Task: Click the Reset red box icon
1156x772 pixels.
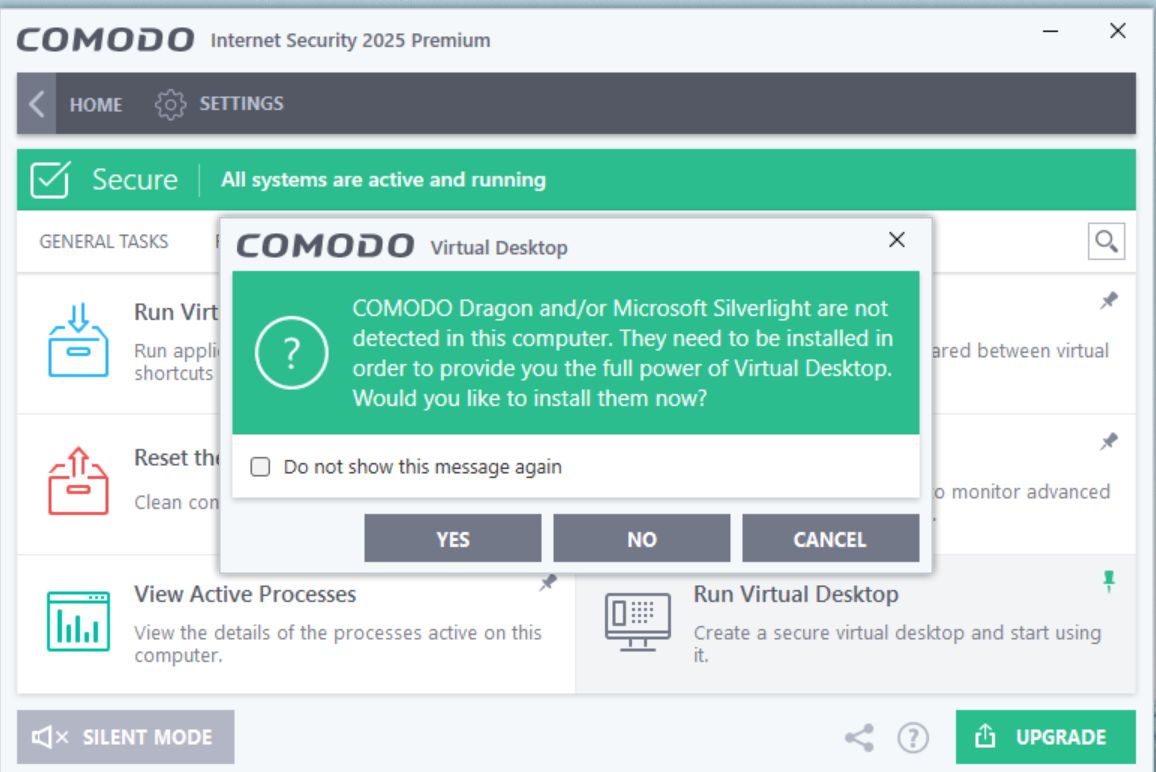Action: (78, 480)
